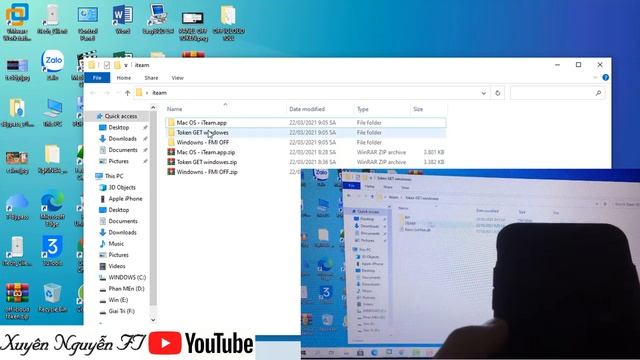640x360 pixels.
Task: Open the recent locations dropdown arrow
Action: [118, 93]
